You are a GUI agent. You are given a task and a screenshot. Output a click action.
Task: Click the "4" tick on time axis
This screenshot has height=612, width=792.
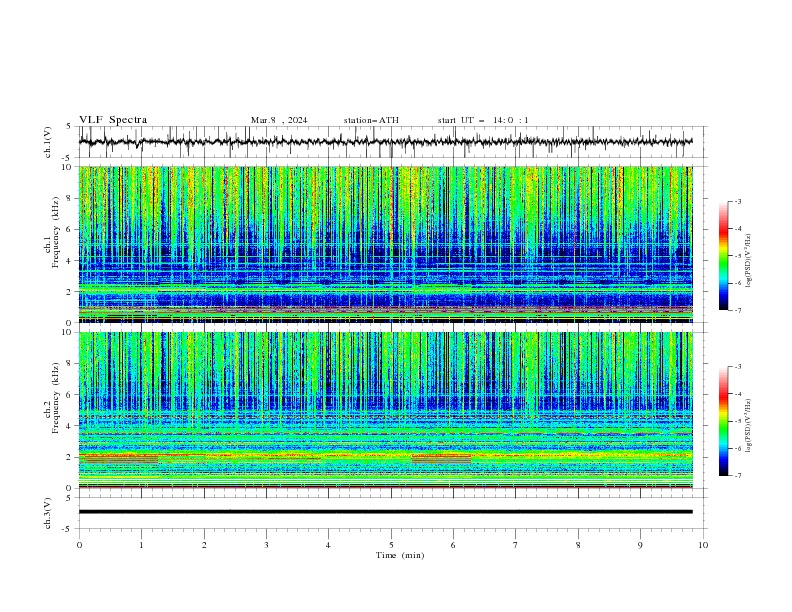328,545
